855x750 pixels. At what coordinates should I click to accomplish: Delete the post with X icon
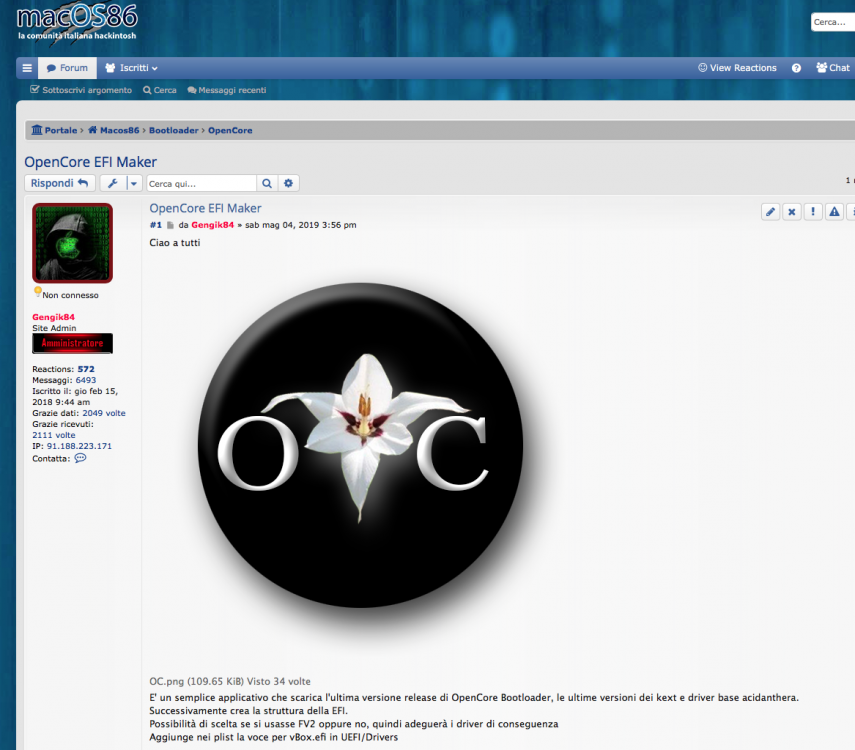(x=792, y=212)
